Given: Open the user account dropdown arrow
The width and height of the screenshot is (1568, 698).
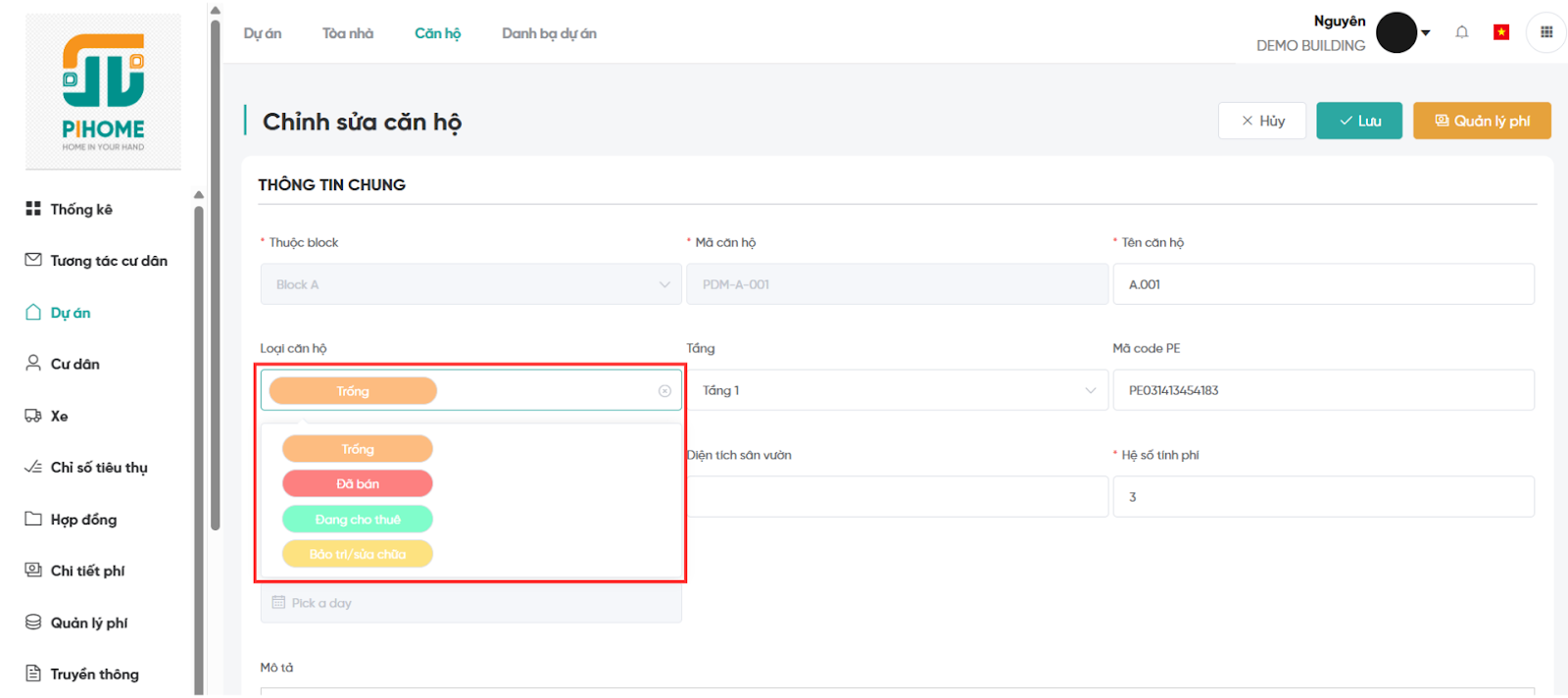Looking at the screenshot, I should point(1426,33).
